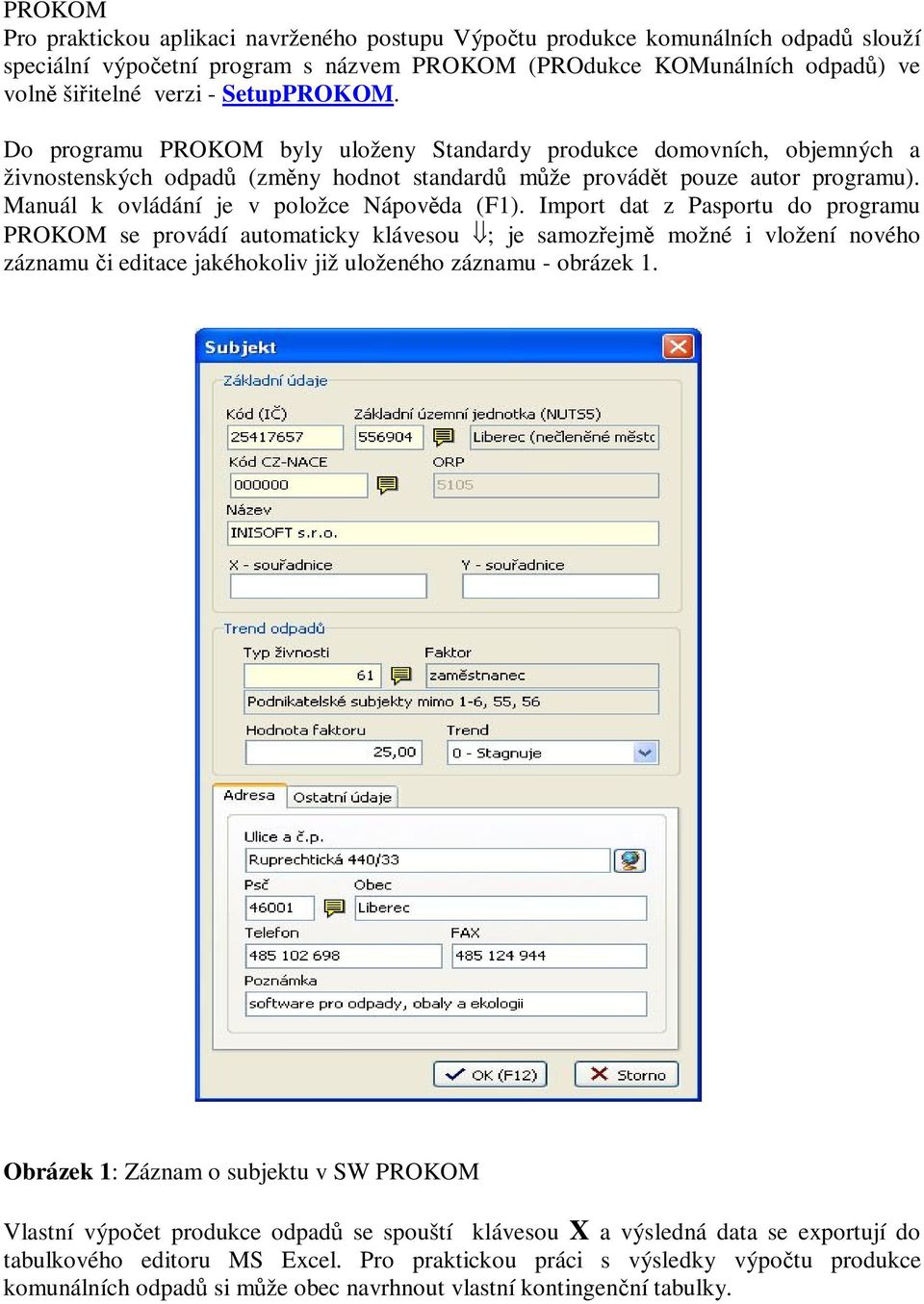Click the Název field INISOFT s.r.o.

tap(444, 533)
